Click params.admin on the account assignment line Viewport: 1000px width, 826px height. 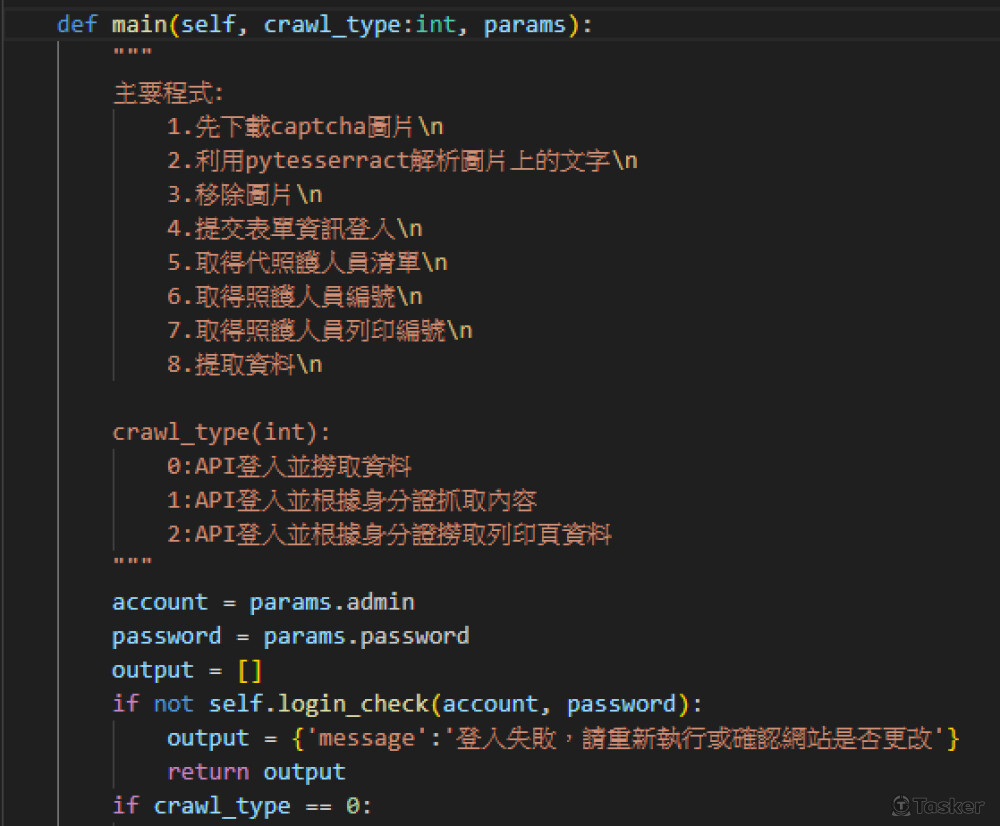(331, 602)
